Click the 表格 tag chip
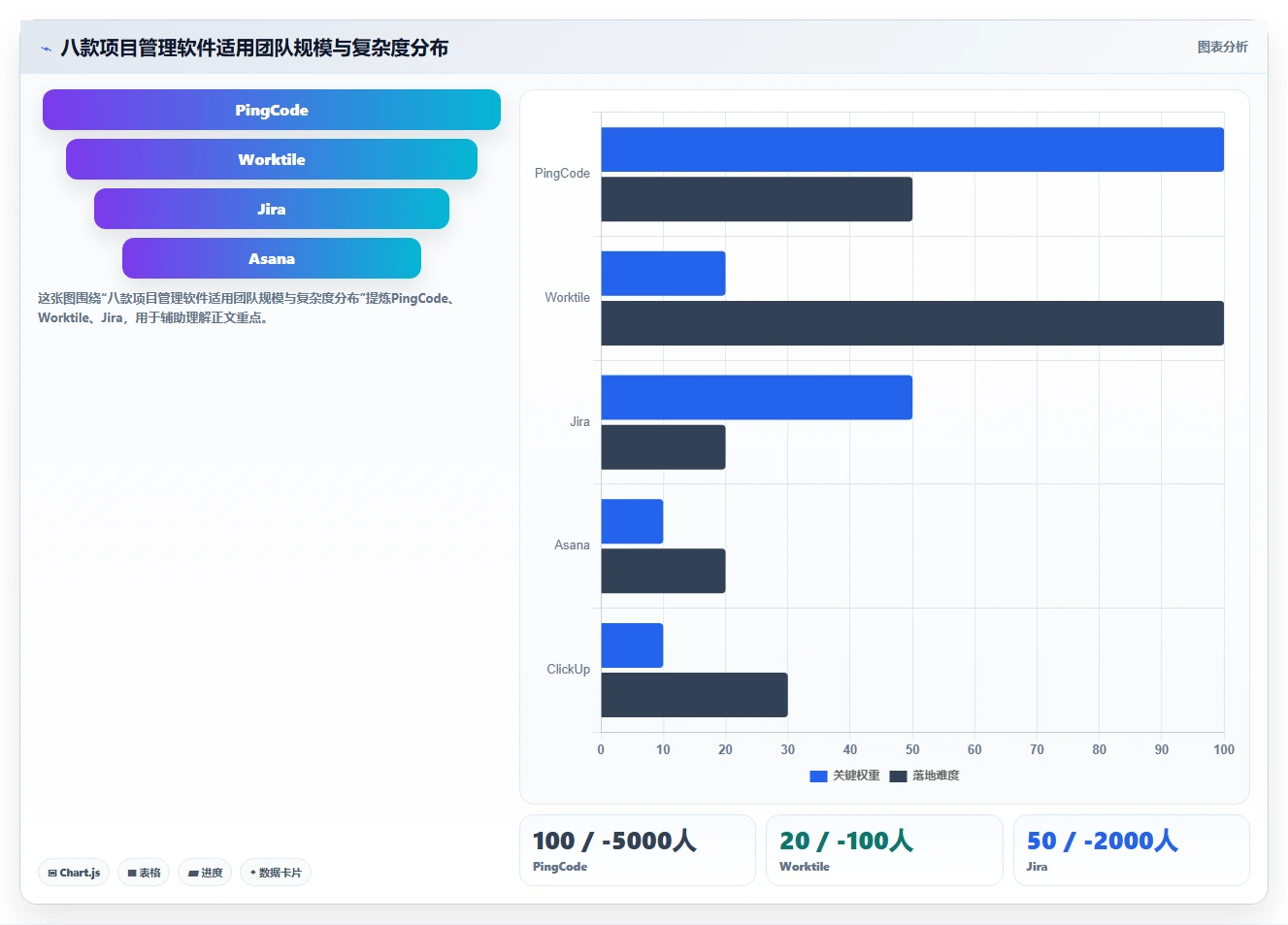 tap(144, 873)
